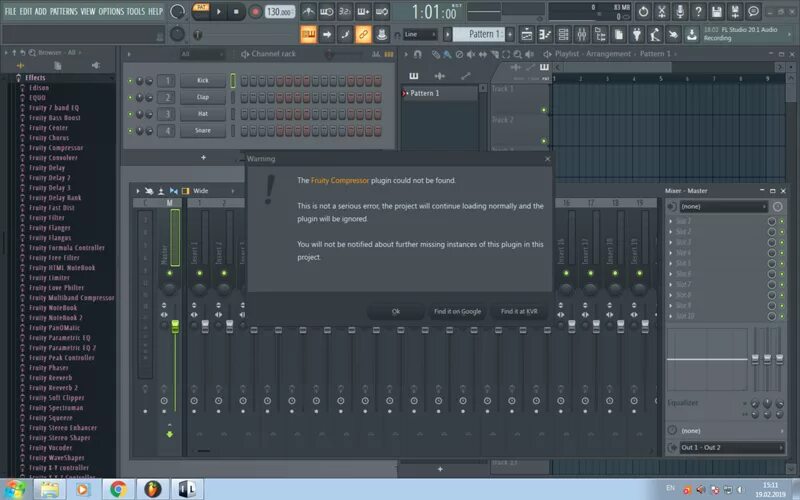The image size is (800, 500).
Task: Click the Stop button in transport
Action: [x=236, y=11]
